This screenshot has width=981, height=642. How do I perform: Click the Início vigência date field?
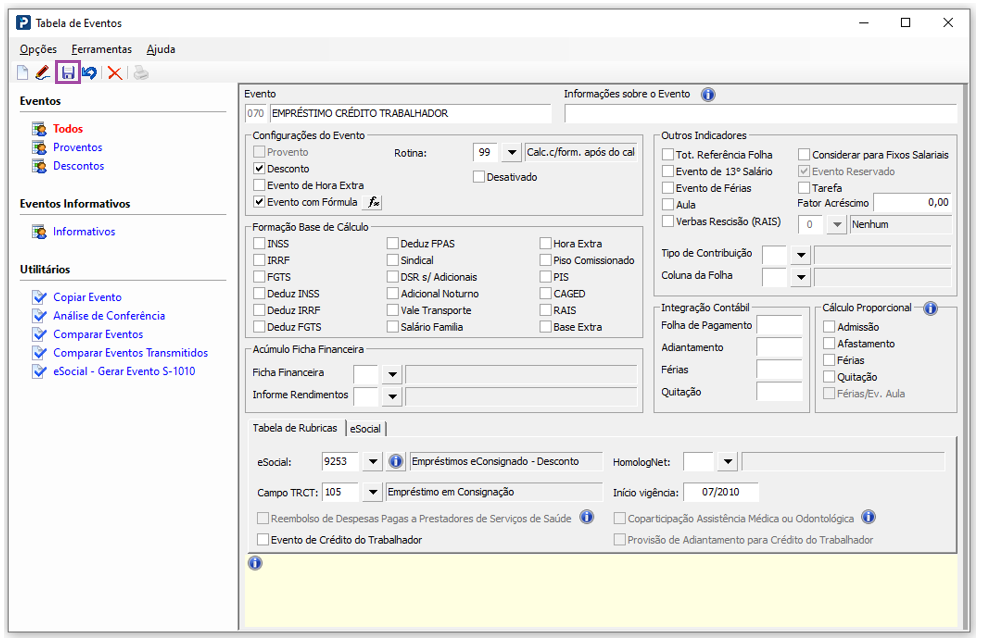(721, 492)
